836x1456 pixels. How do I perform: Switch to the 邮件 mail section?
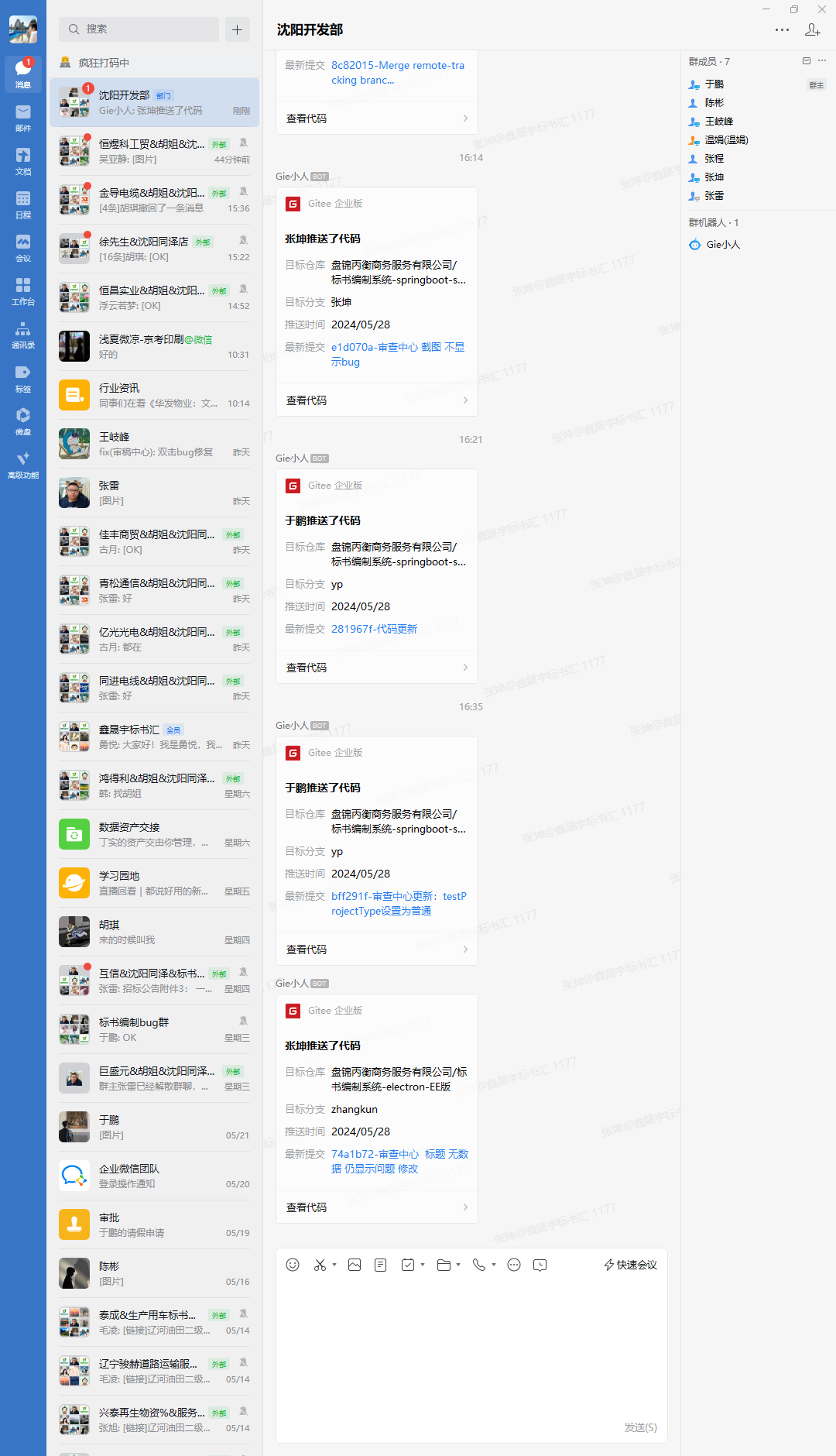click(23, 118)
